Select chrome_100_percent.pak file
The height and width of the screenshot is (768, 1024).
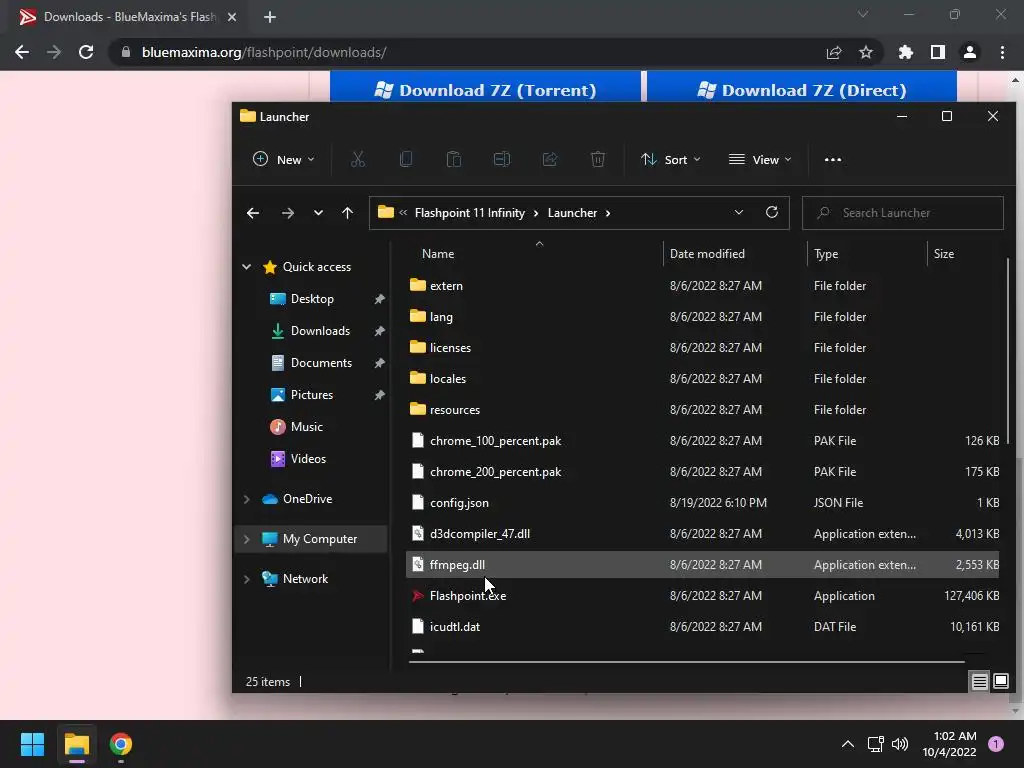[x=703, y=441]
